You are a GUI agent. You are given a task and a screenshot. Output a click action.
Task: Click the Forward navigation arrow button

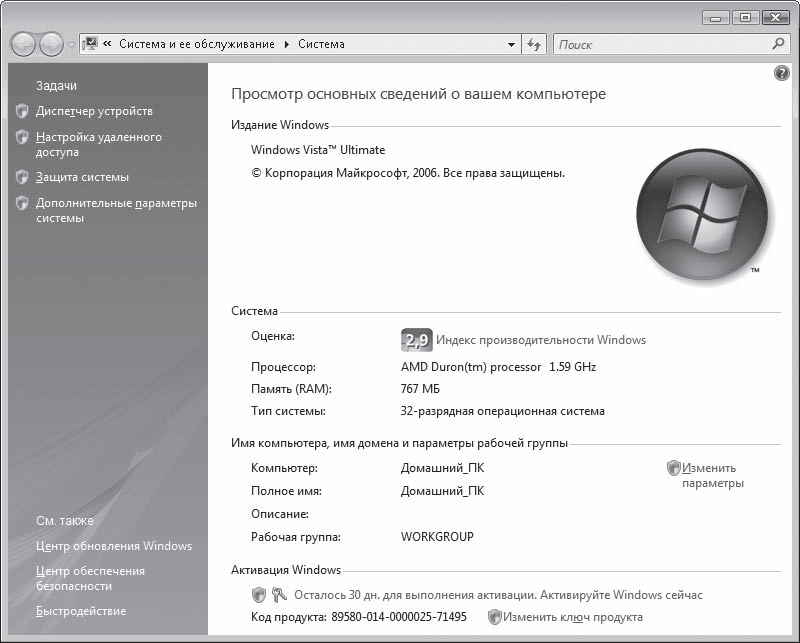(x=51, y=44)
